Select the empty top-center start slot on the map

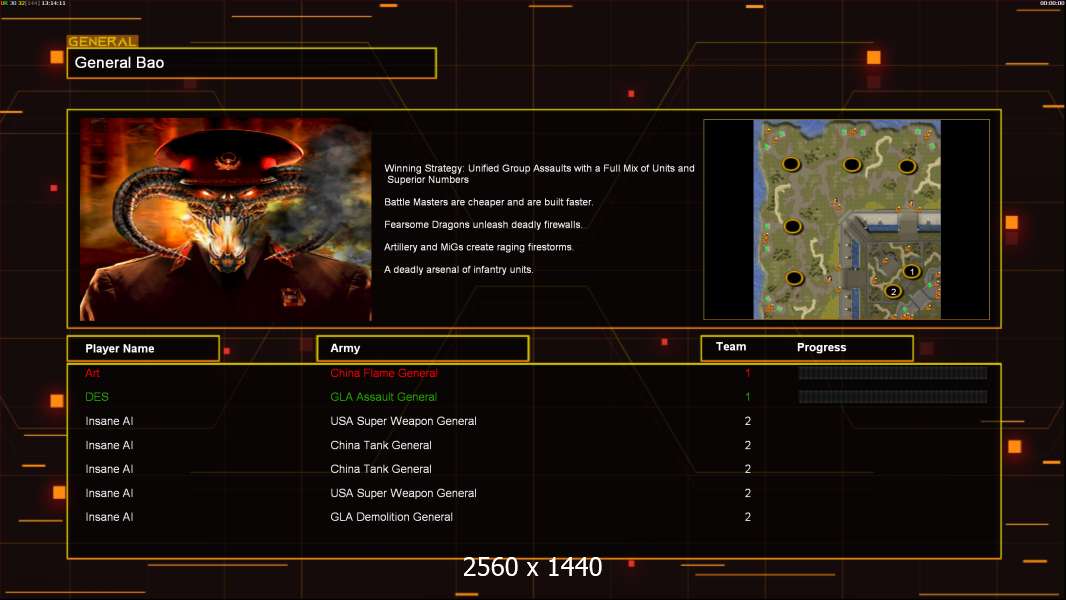(x=852, y=164)
